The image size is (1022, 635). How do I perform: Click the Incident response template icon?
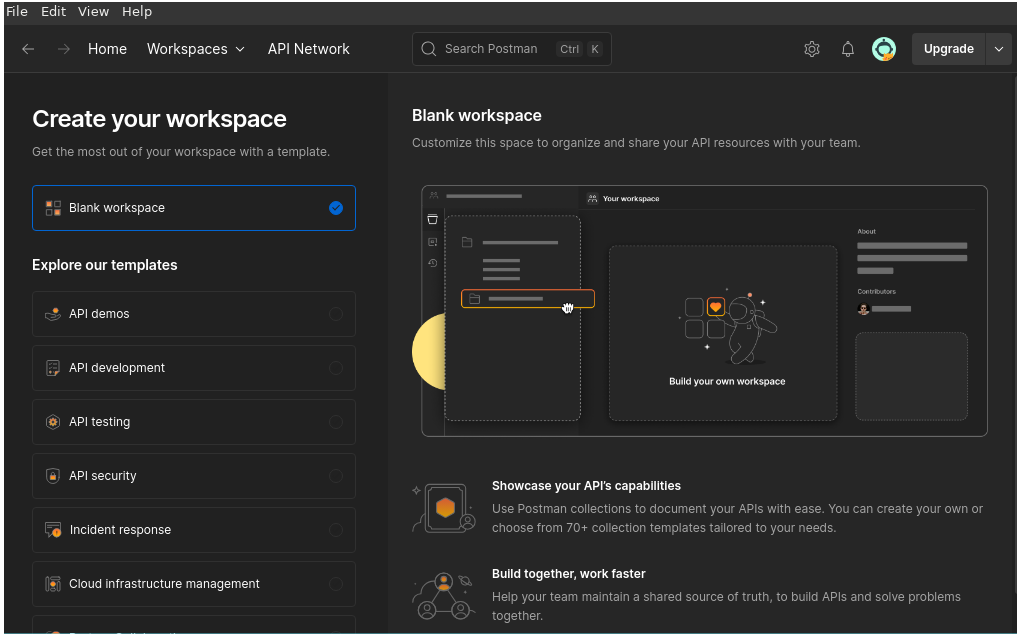(53, 530)
